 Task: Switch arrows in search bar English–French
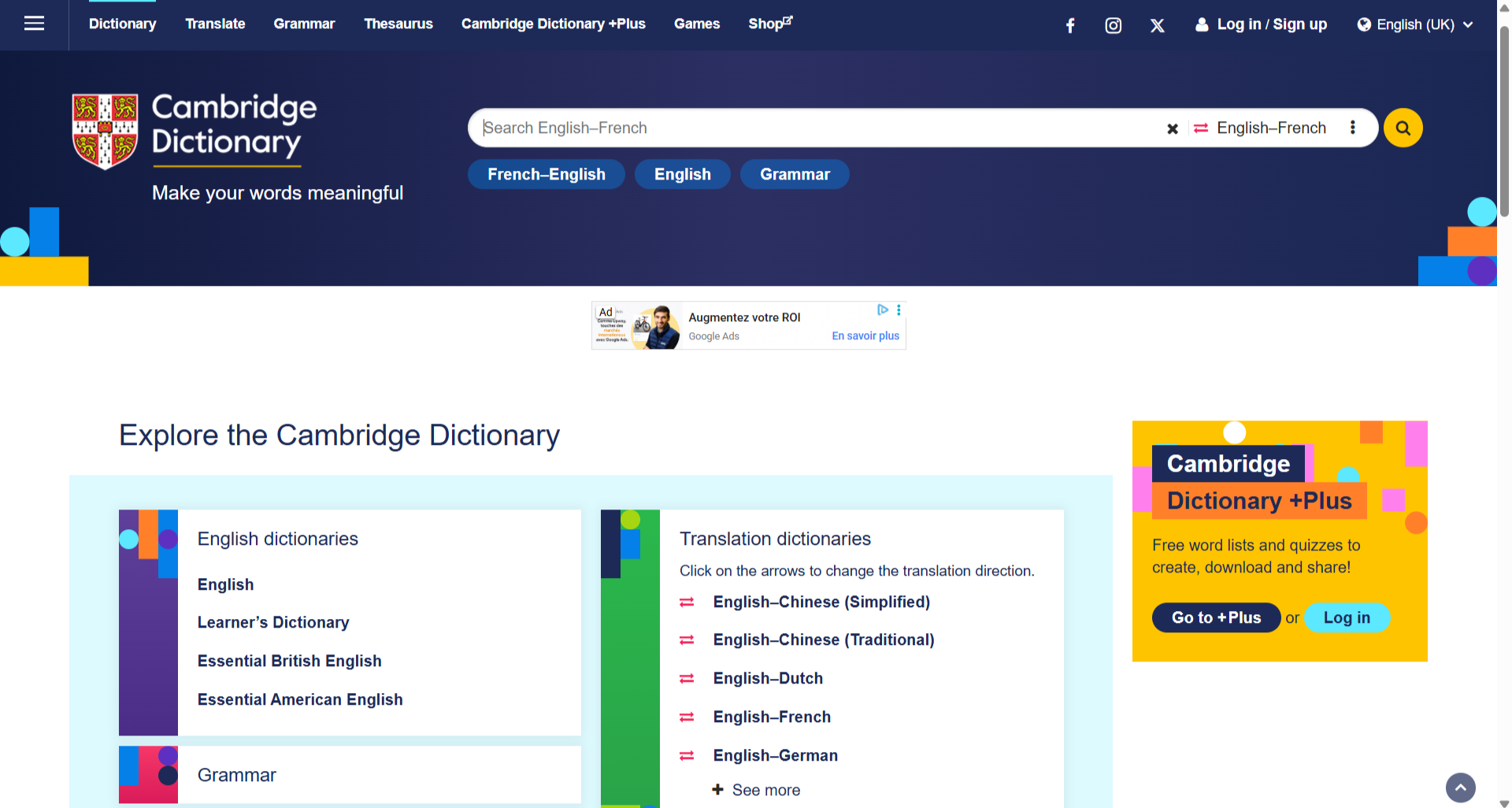click(x=1201, y=128)
